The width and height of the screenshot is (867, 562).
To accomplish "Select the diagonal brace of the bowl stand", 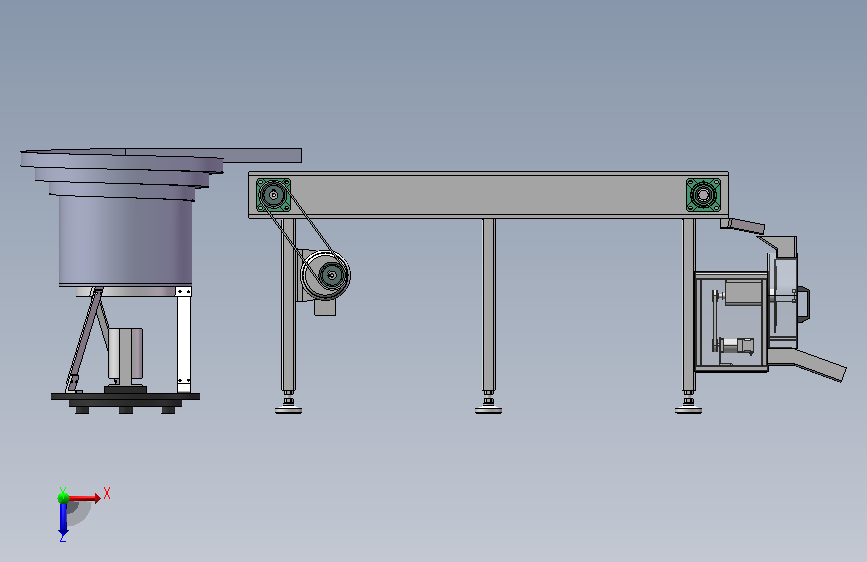I will click(84, 338).
